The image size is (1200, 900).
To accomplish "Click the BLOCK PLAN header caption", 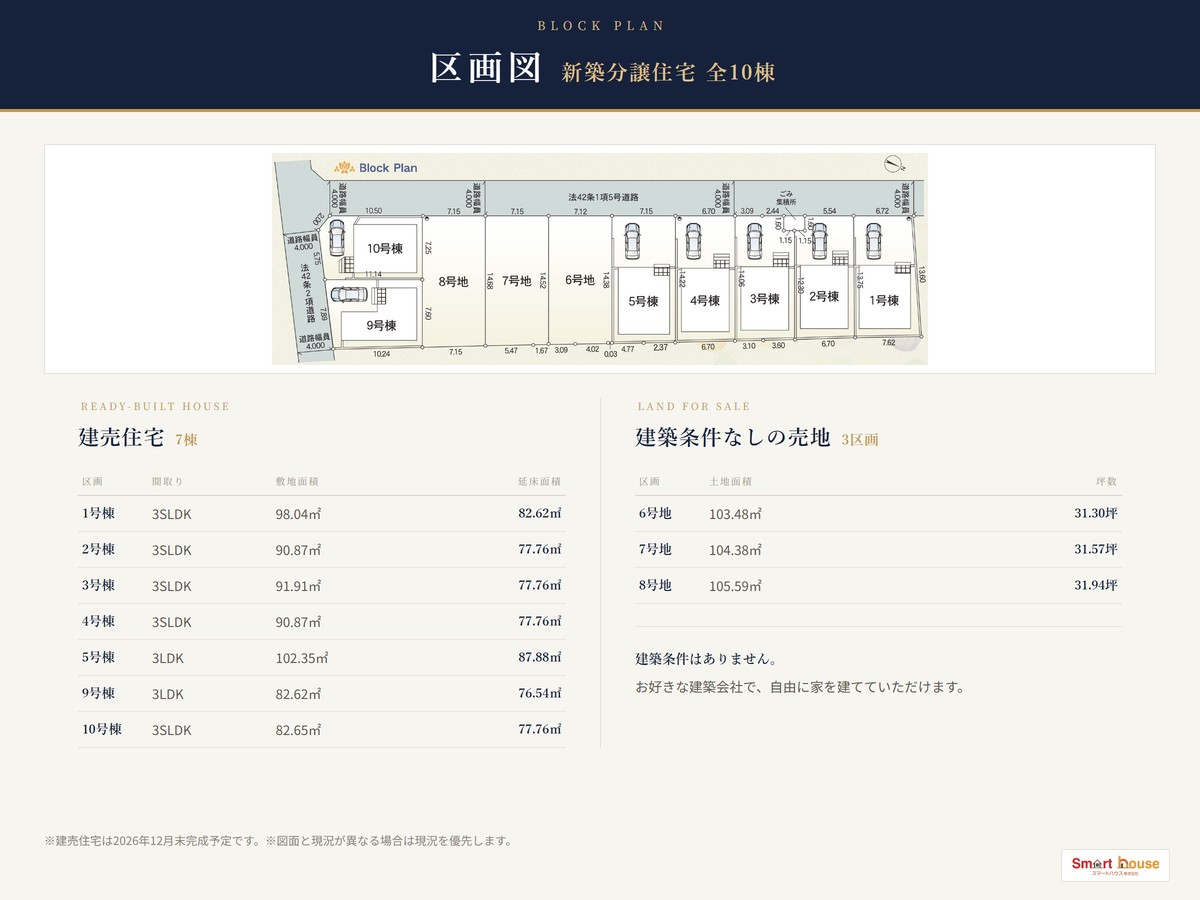I will [x=600, y=26].
